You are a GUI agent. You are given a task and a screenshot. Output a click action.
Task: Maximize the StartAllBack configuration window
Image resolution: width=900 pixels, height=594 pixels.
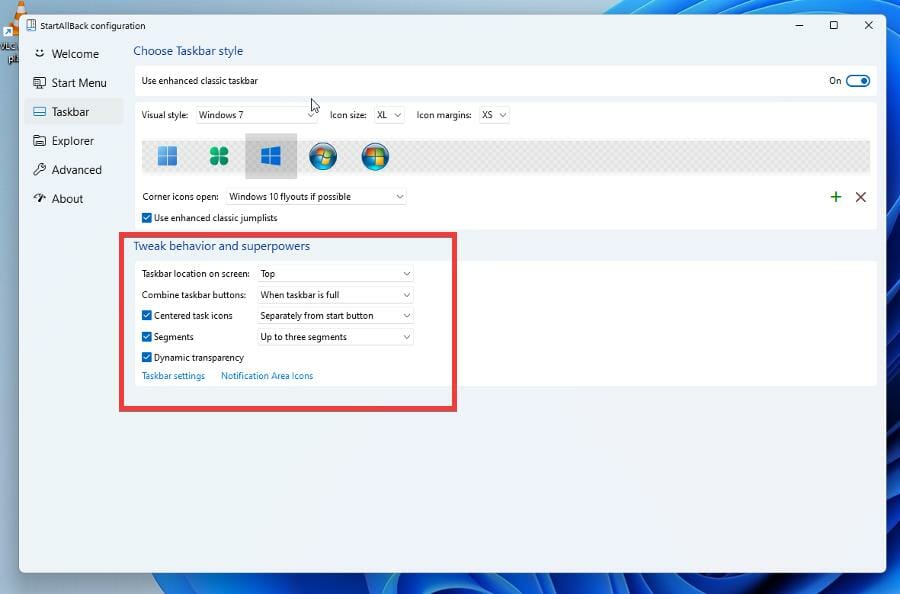coord(834,25)
